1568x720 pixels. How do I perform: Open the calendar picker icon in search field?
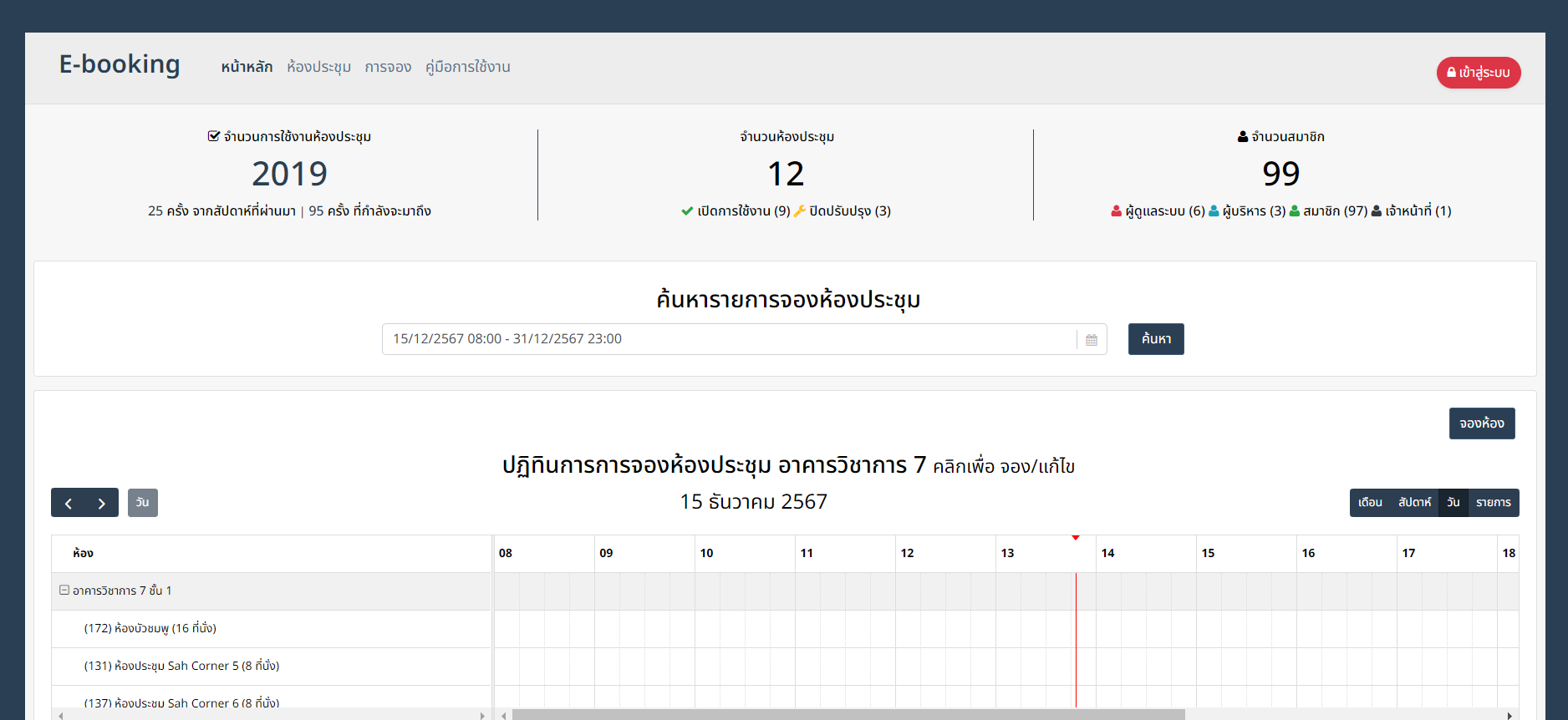(1091, 339)
